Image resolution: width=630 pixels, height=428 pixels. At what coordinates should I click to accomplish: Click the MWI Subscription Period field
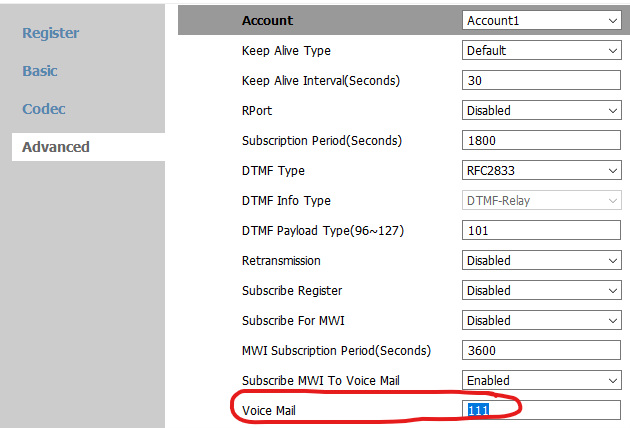click(541, 350)
